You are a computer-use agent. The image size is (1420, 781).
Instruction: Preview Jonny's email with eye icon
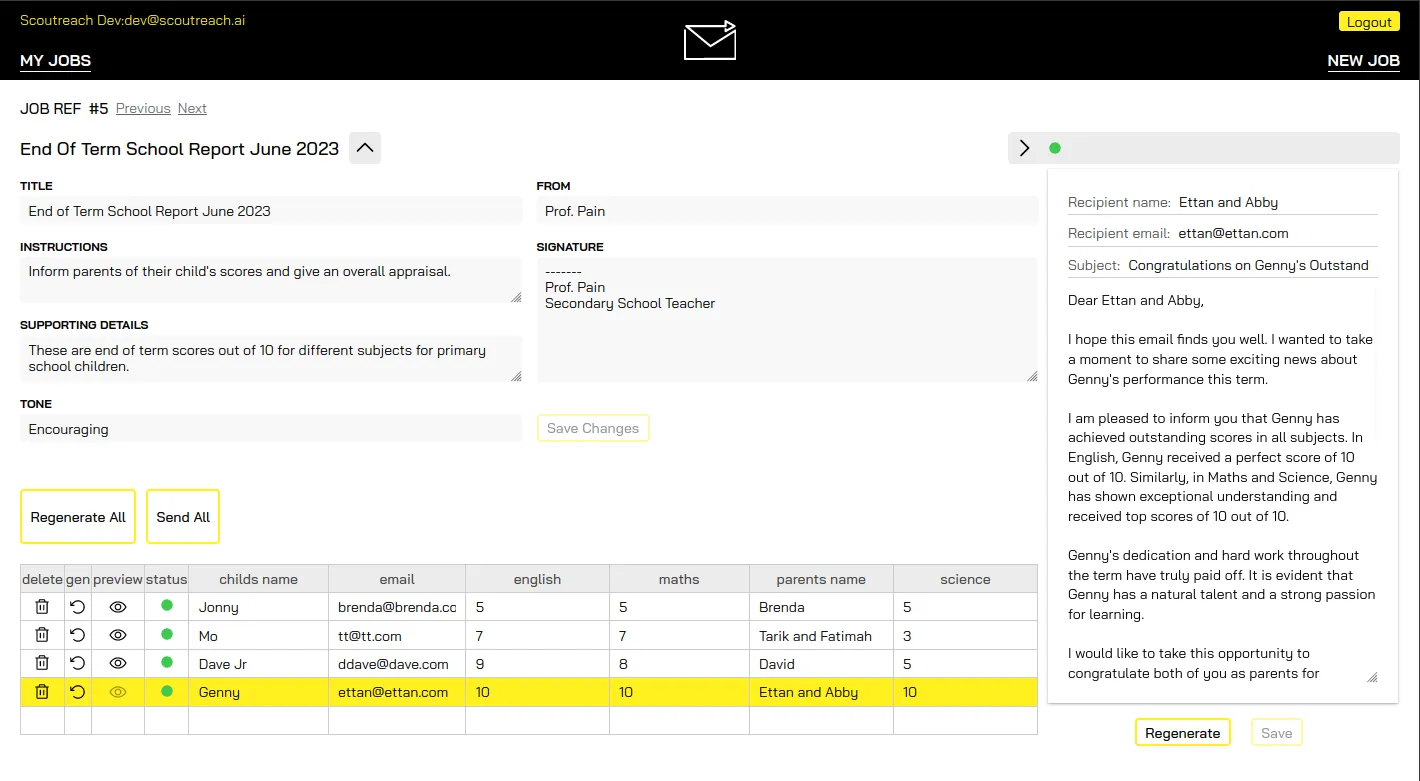click(x=118, y=607)
